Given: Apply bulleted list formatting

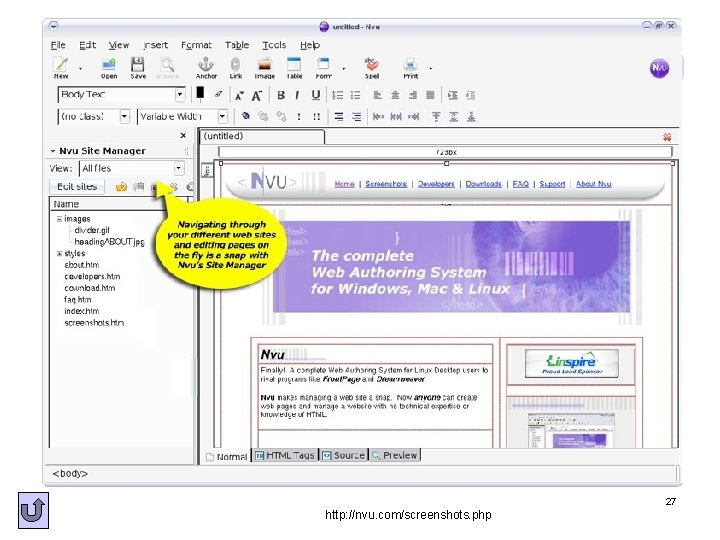Looking at the screenshot, I should point(355,95).
